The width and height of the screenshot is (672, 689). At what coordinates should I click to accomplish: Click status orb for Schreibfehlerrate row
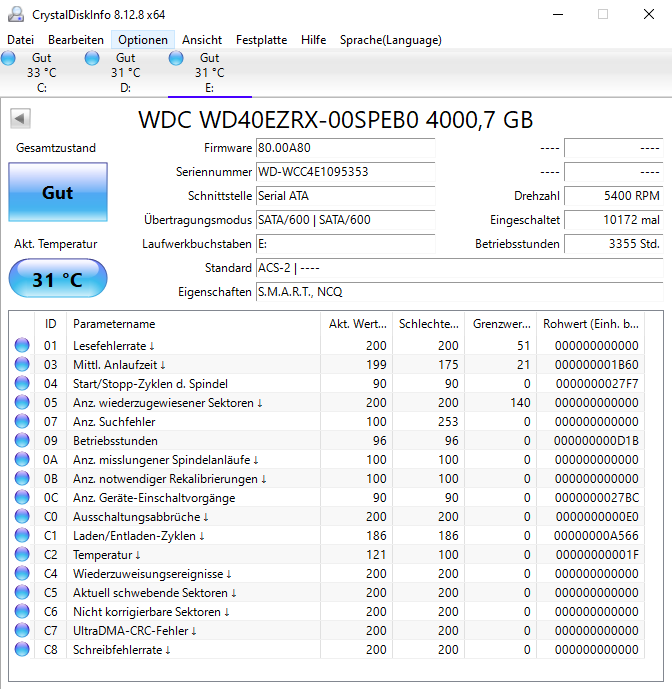tap(22, 649)
